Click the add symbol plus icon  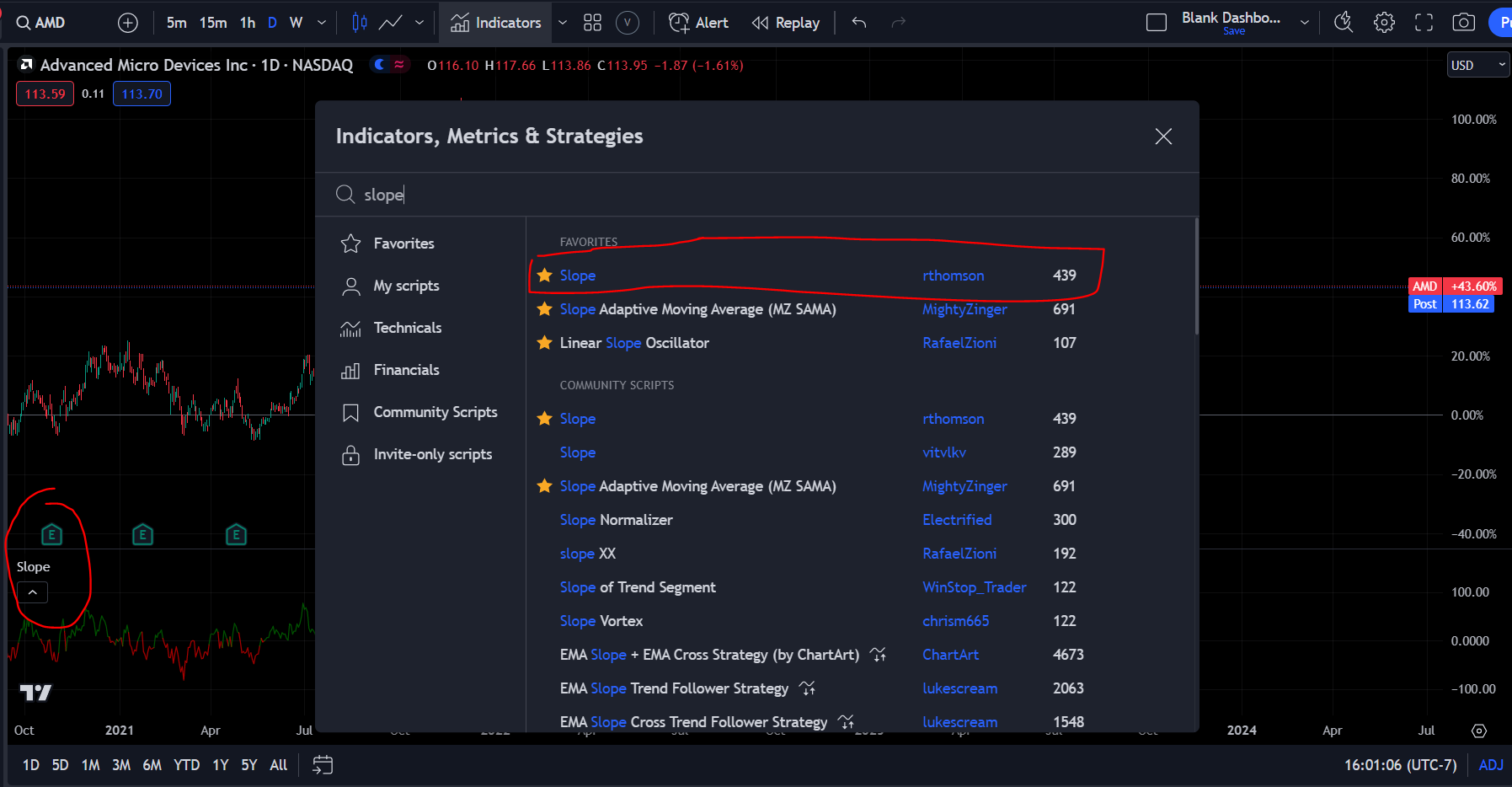[128, 23]
